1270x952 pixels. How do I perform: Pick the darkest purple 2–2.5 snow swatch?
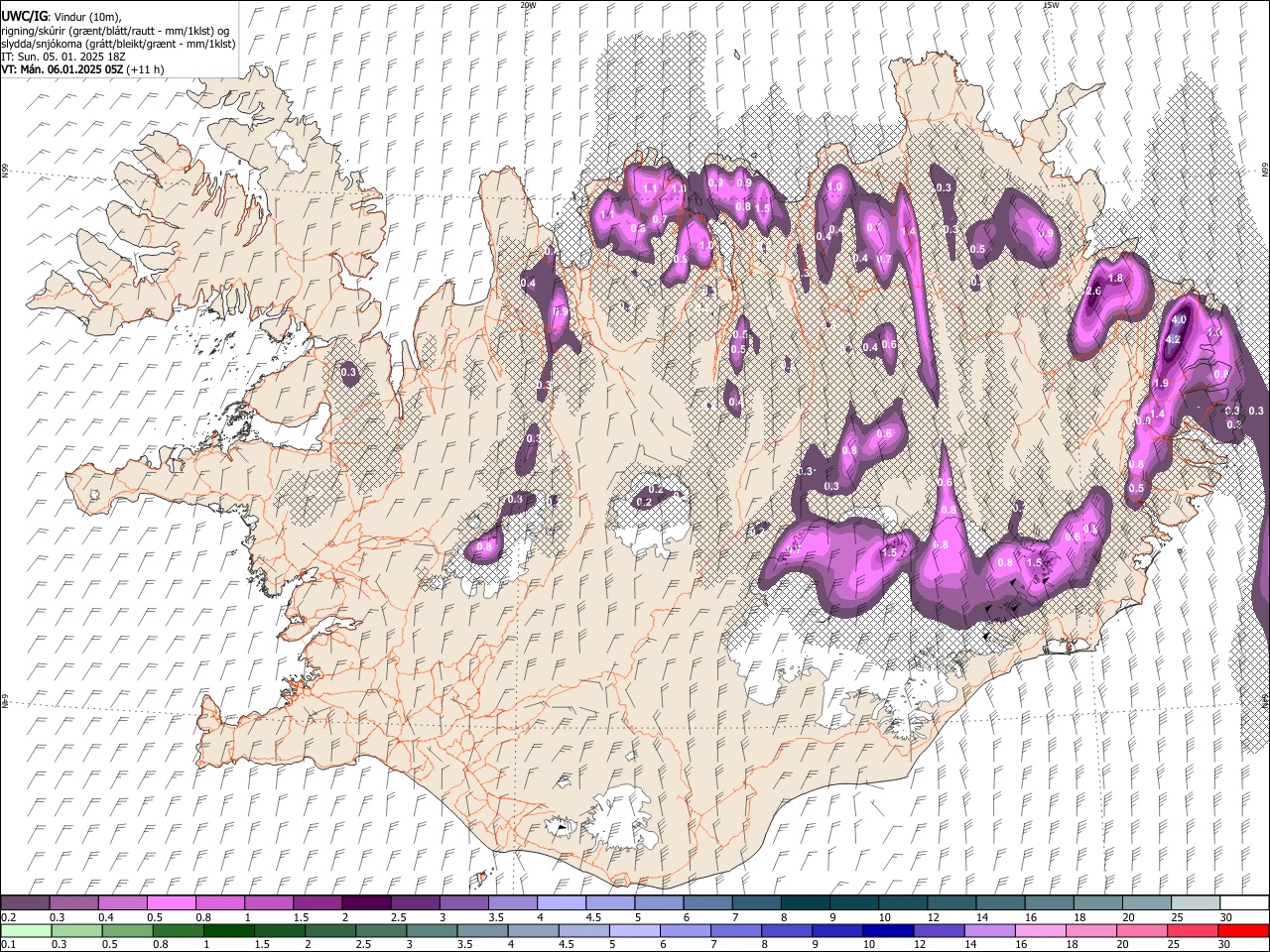[x=365, y=902]
